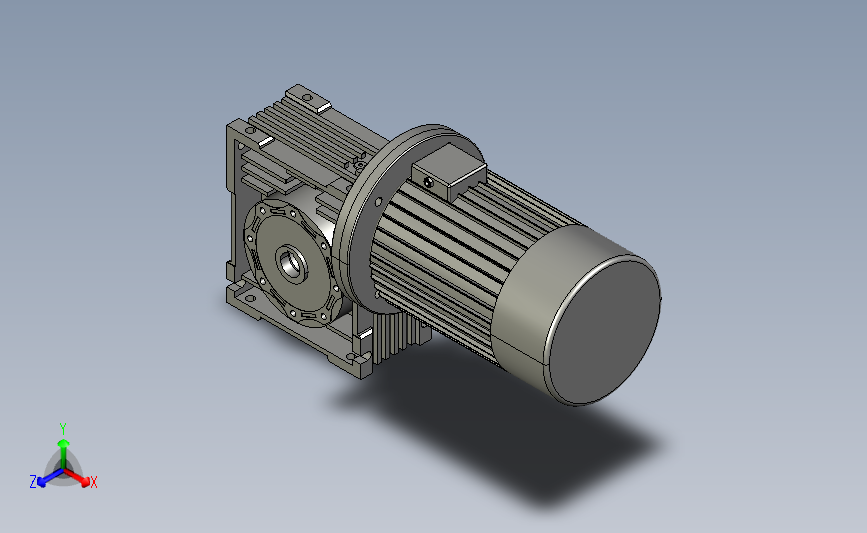Click the red X axis arrow of the triad

[77, 478]
